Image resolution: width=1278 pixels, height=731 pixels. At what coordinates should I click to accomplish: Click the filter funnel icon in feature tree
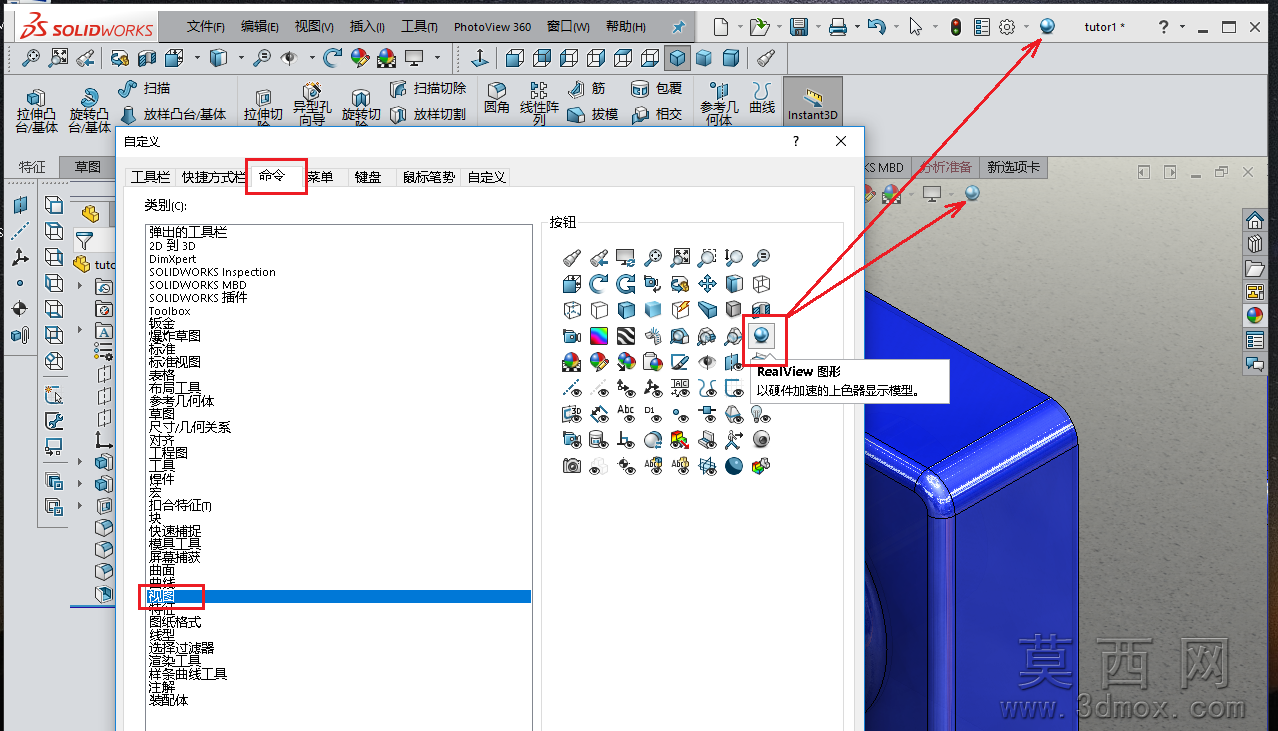click(x=84, y=240)
